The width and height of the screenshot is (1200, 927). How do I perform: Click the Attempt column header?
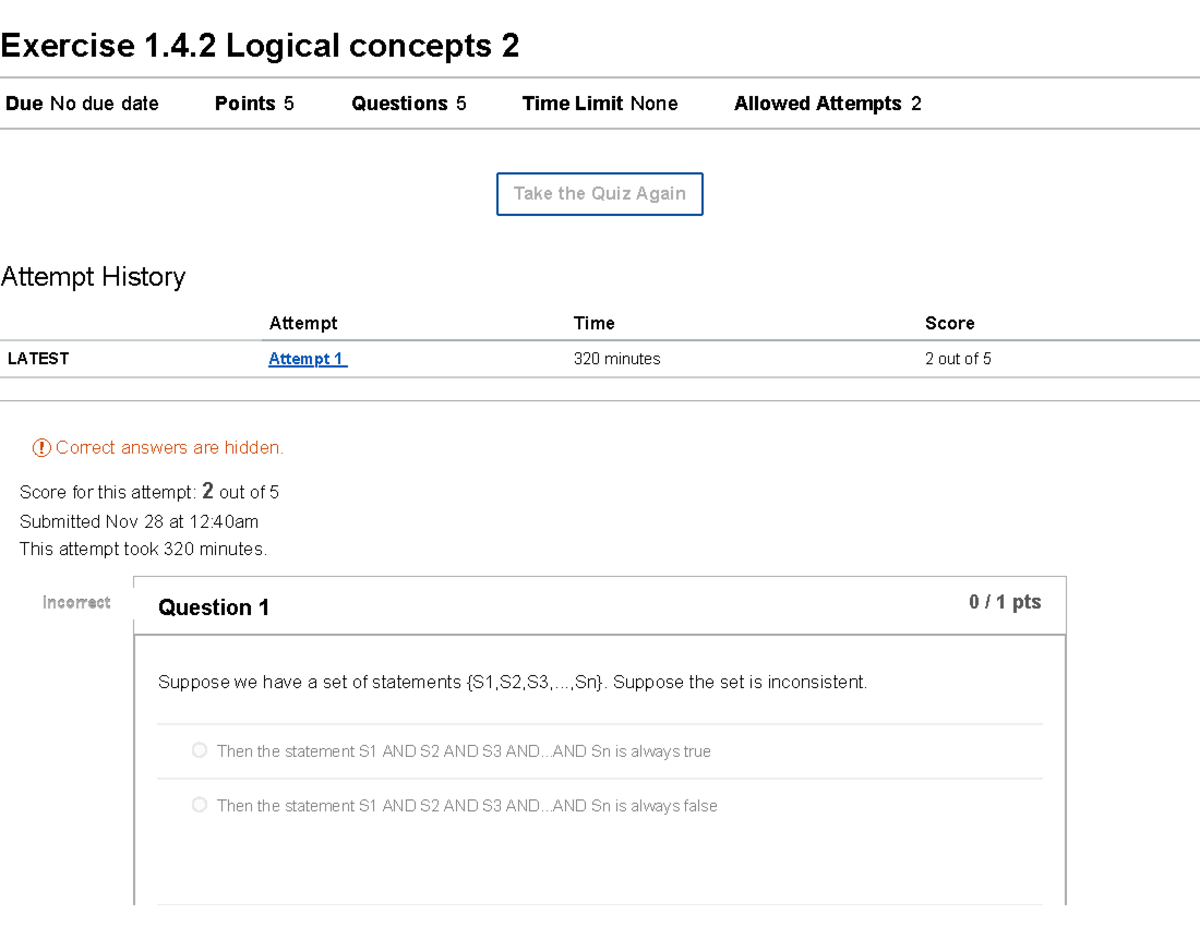(303, 323)
